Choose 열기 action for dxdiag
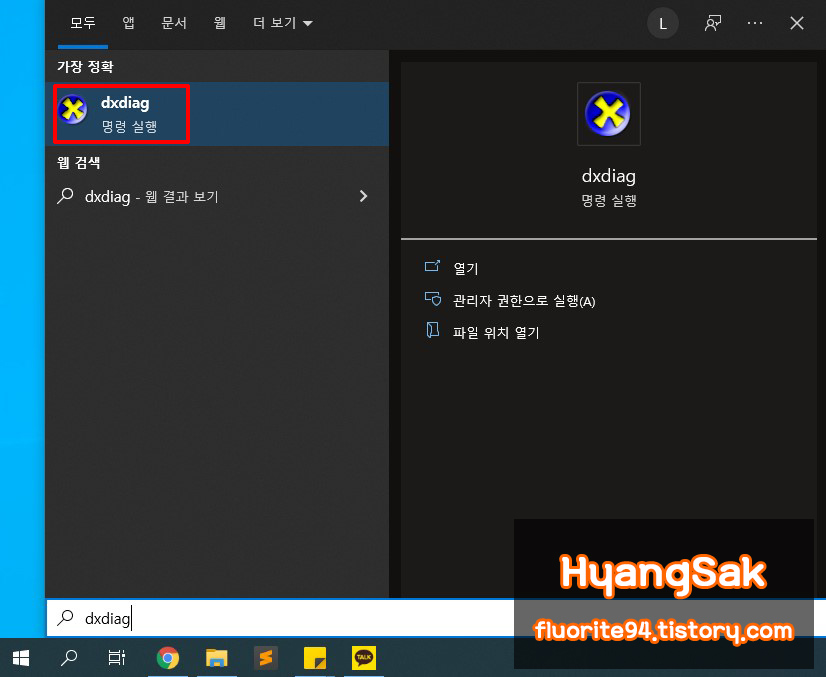826x677 pixels. [466, 269]
